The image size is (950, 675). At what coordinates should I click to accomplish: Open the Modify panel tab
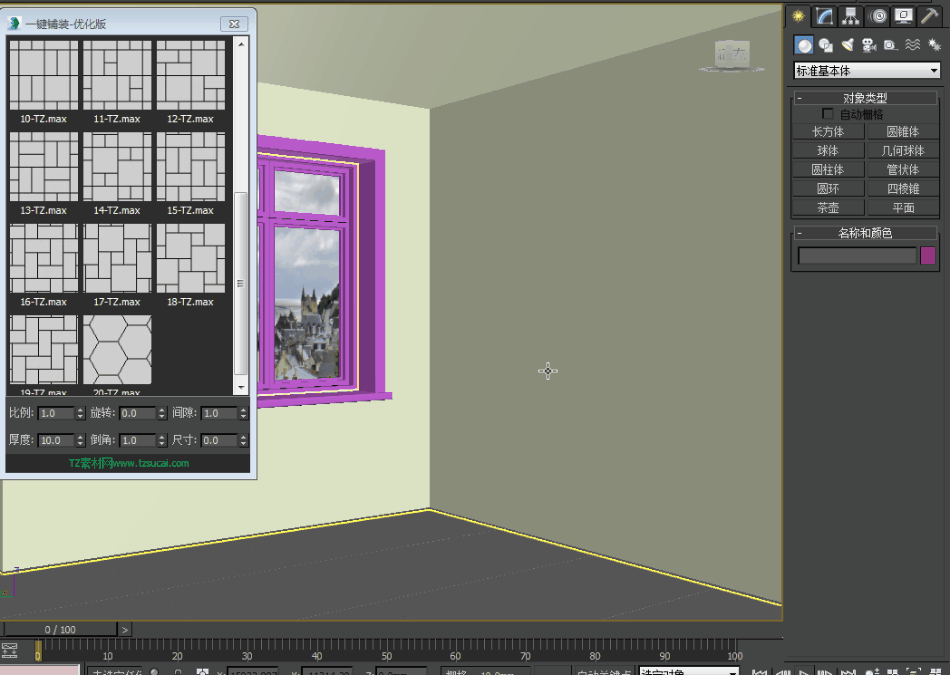pos(825,16)
